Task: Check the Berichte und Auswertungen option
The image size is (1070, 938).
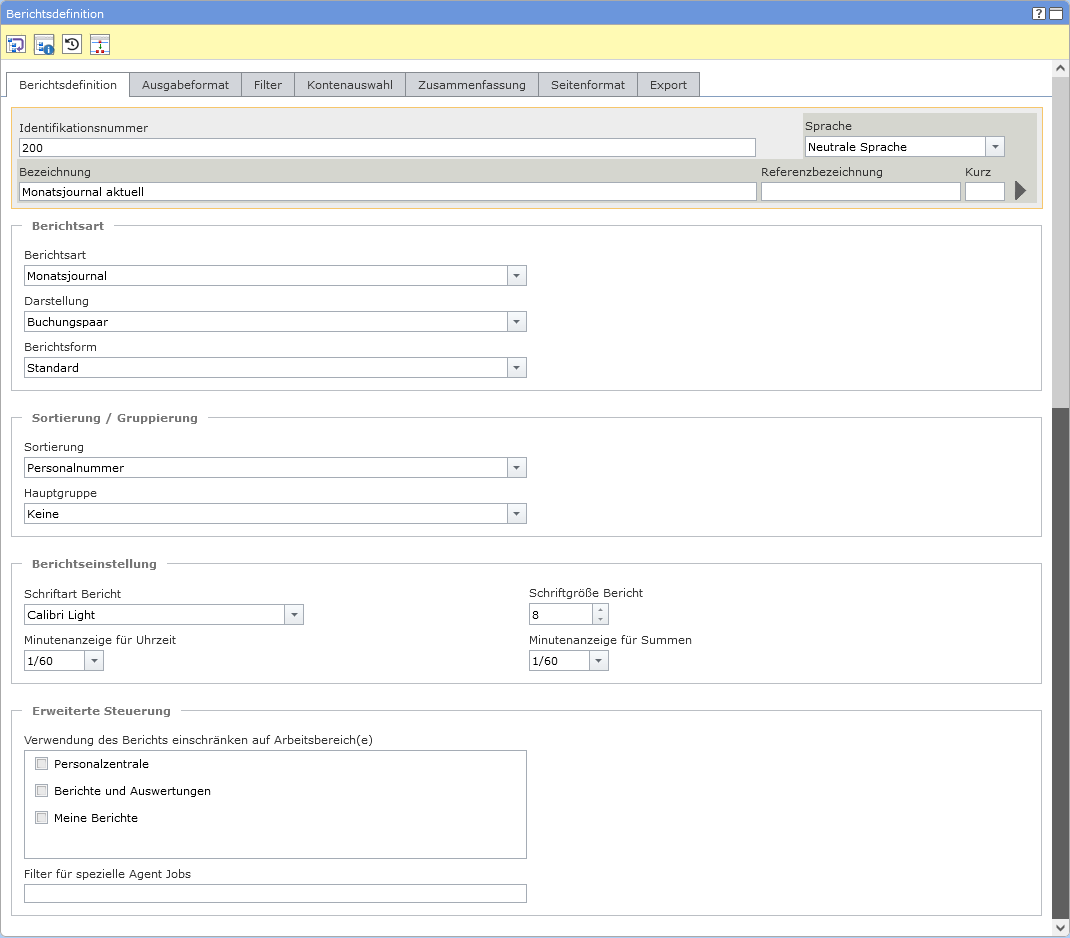Action: 42,791
